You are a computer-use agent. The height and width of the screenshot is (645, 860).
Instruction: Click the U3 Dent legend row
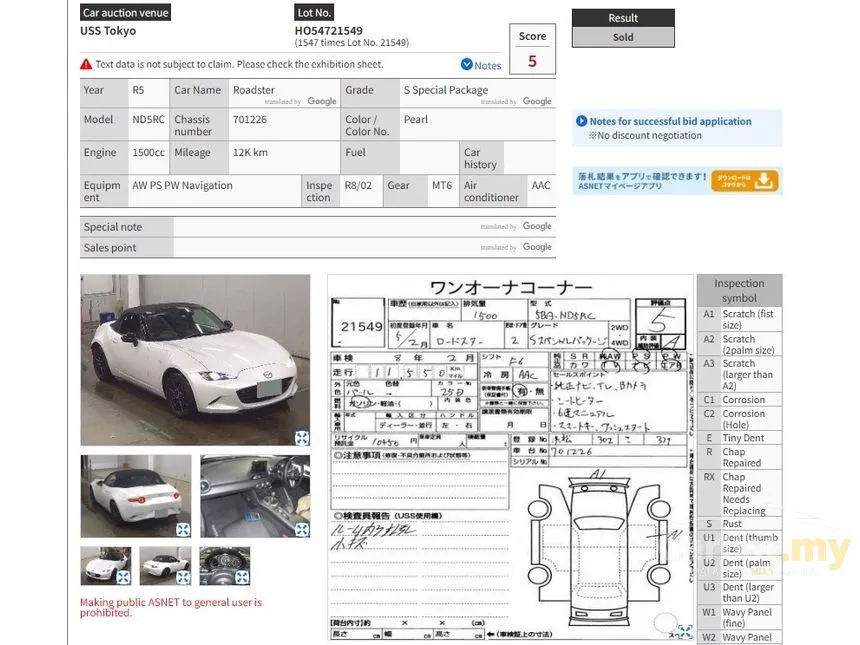pos(739,592)
